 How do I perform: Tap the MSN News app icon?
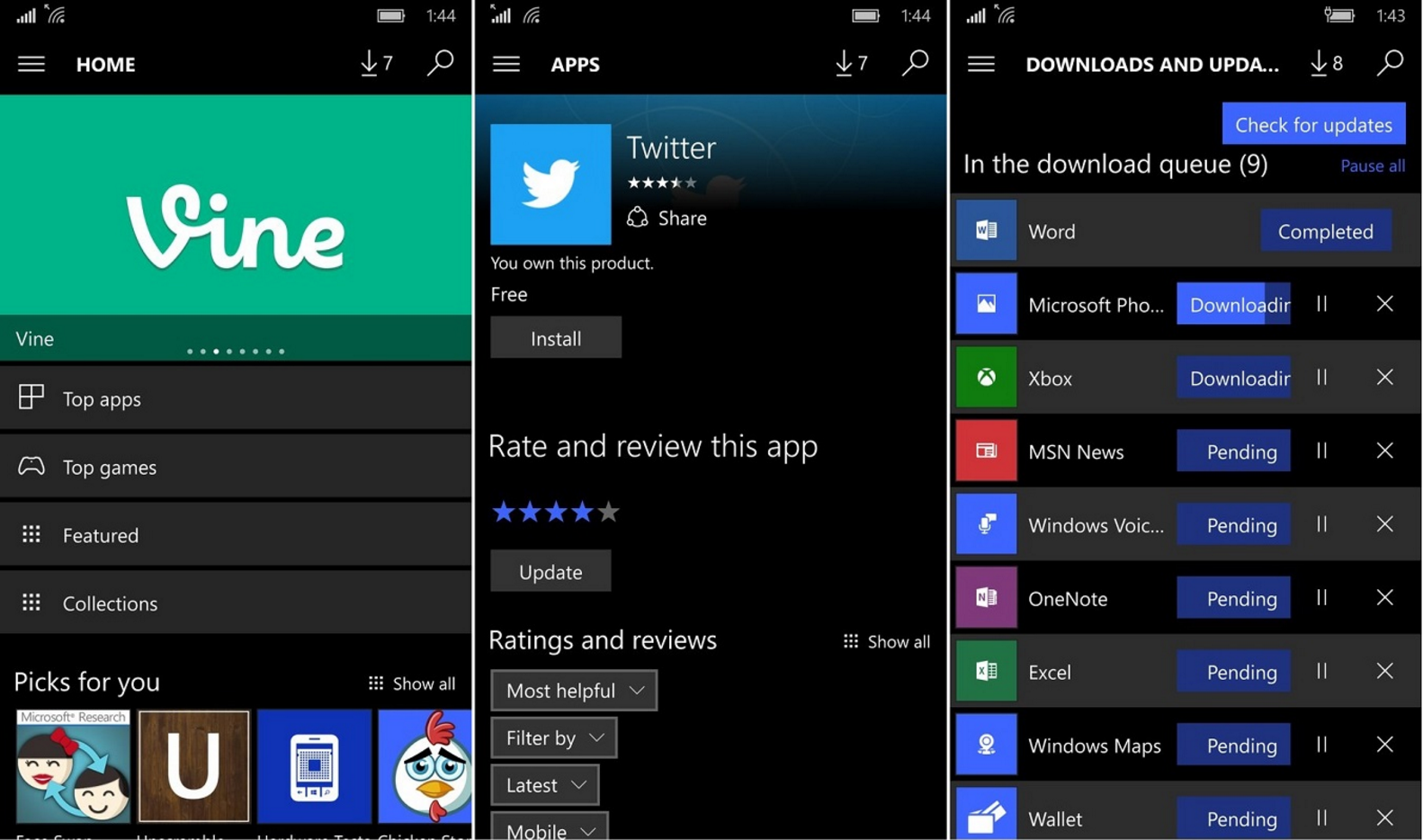986,451
